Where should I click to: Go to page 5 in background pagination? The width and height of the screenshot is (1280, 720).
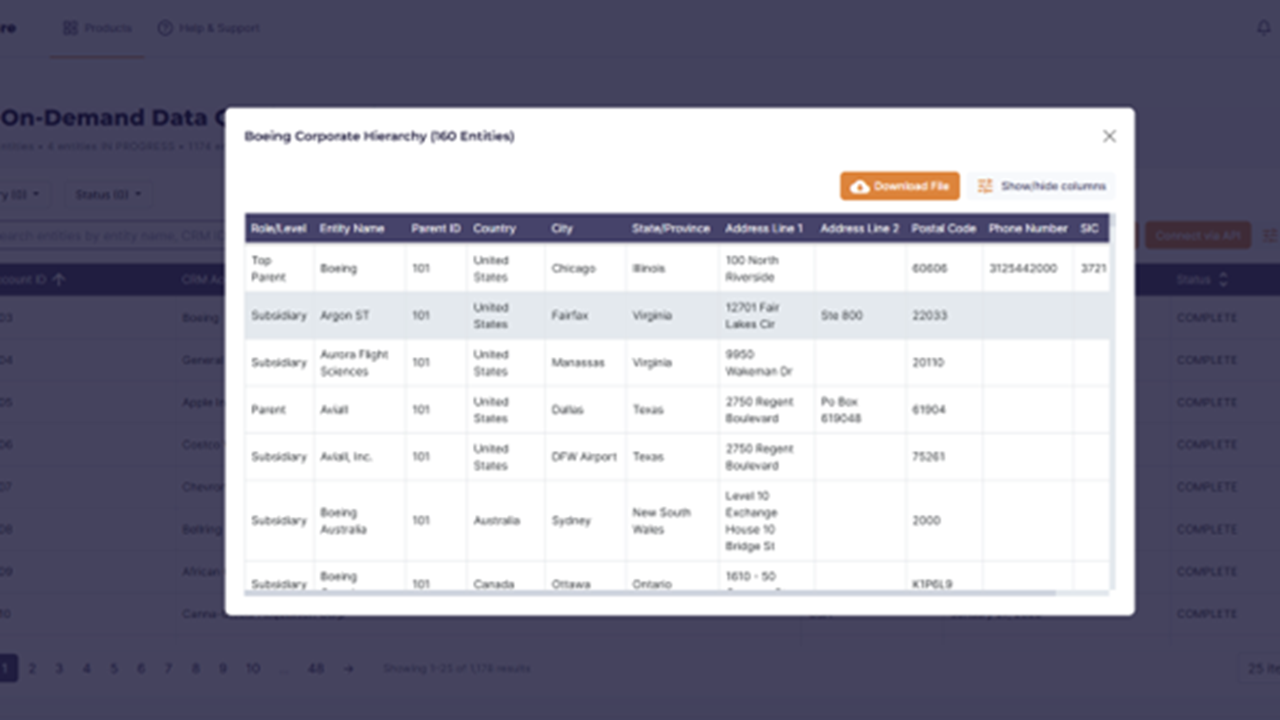point(114,668)
